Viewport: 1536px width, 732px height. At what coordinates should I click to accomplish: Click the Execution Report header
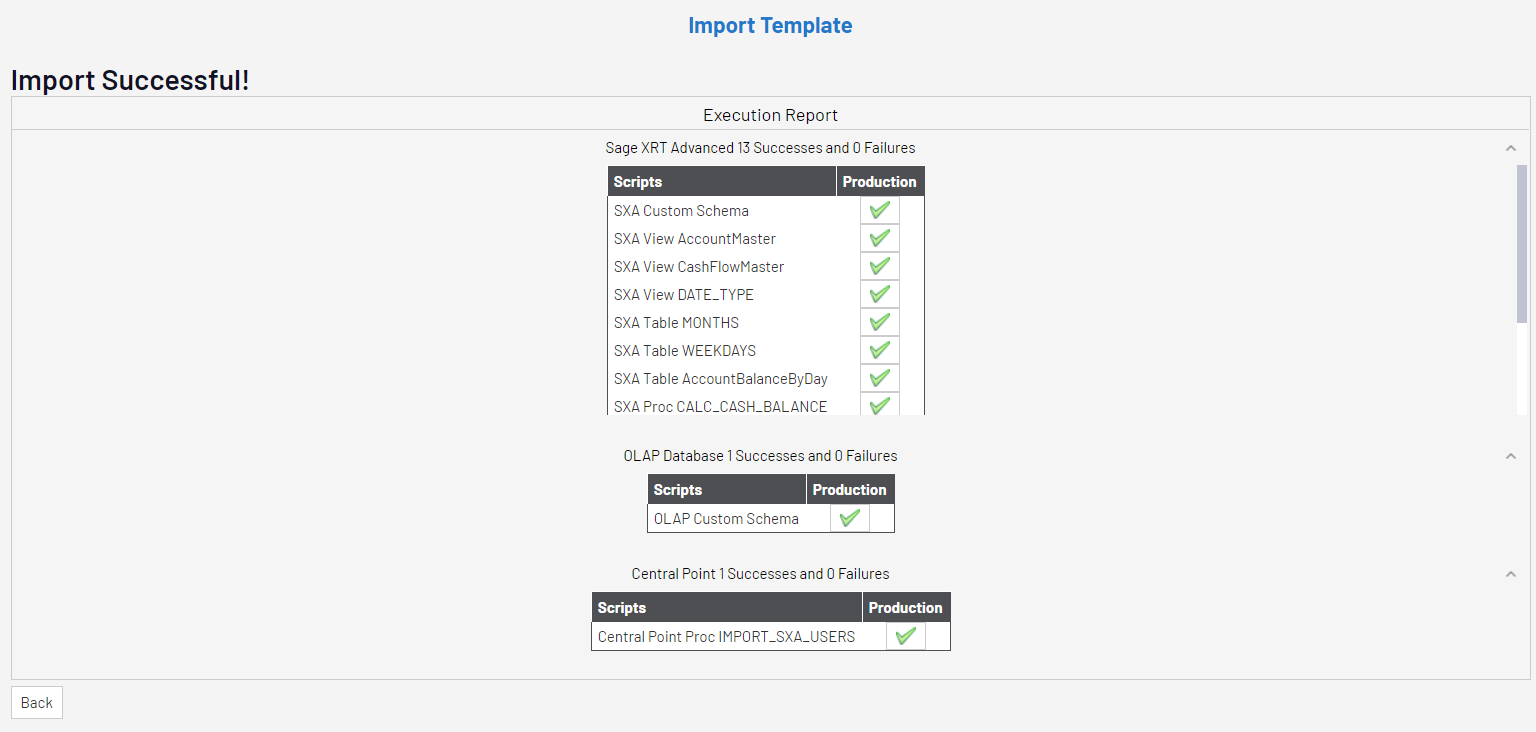coord(770,115)
